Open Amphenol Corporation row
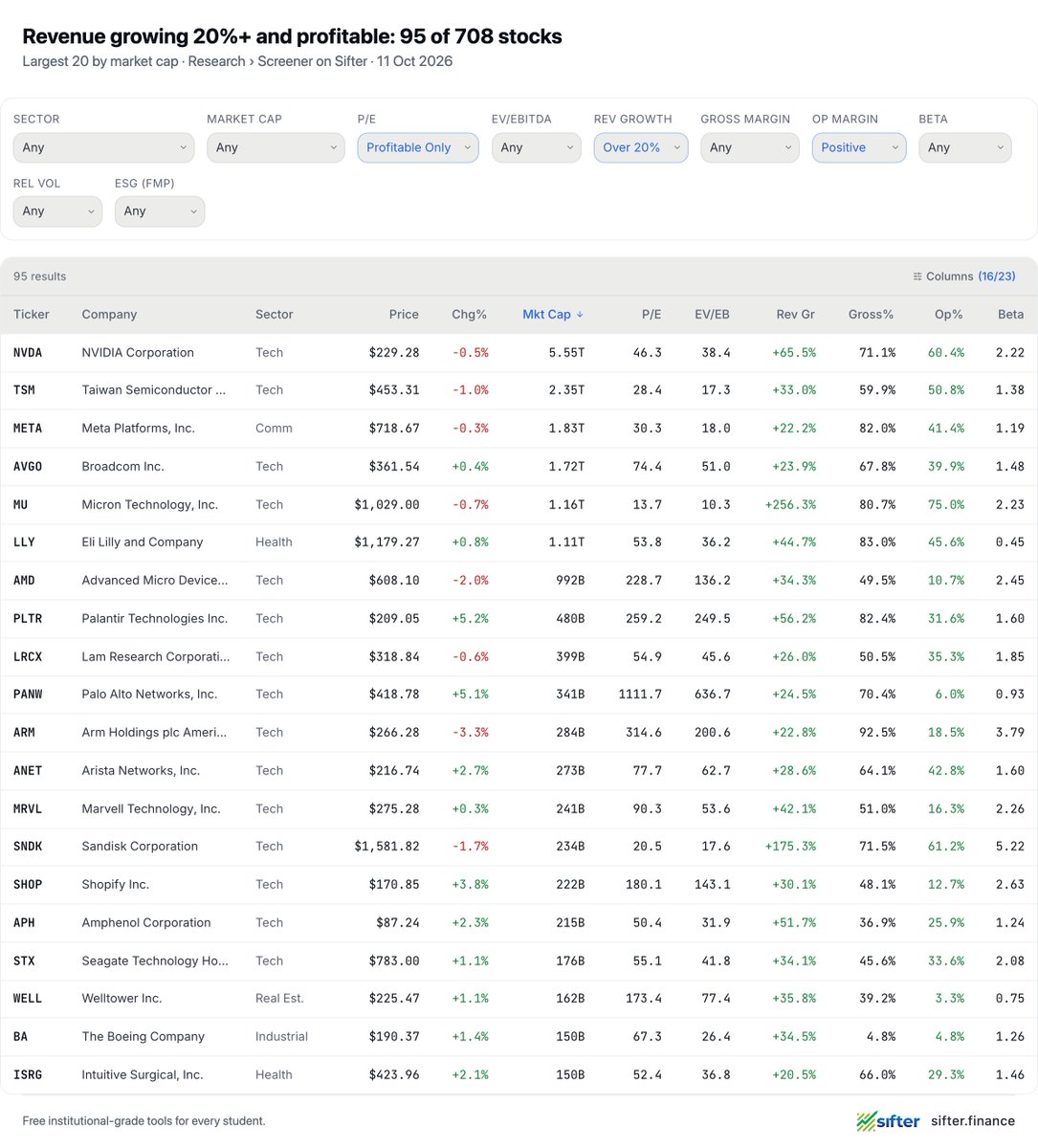The height and width of the screenshot is (1148, 1038). point(519,923)
